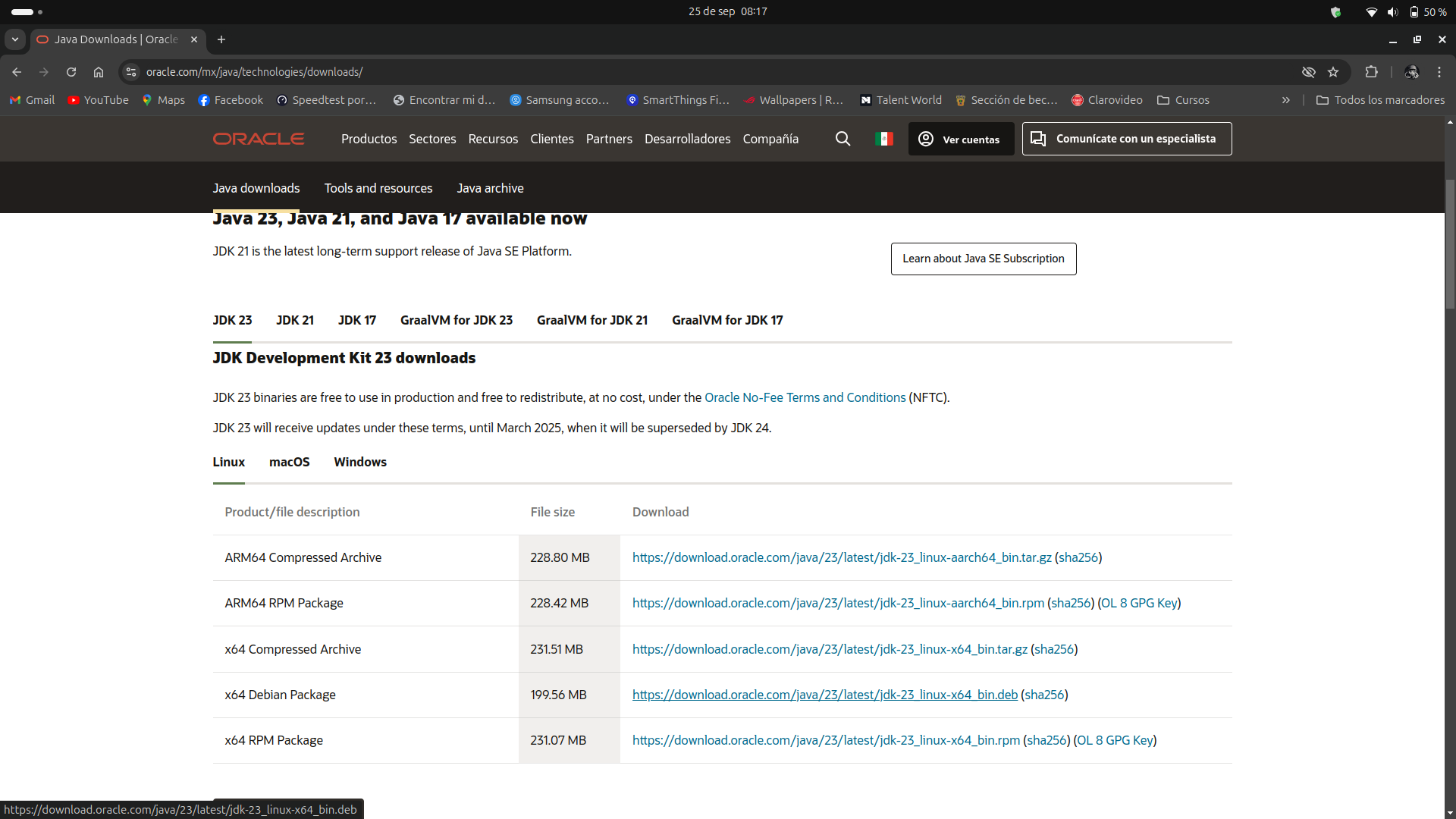
Task: Open the Oracle site search magnifier
Action: pos(843,139)
